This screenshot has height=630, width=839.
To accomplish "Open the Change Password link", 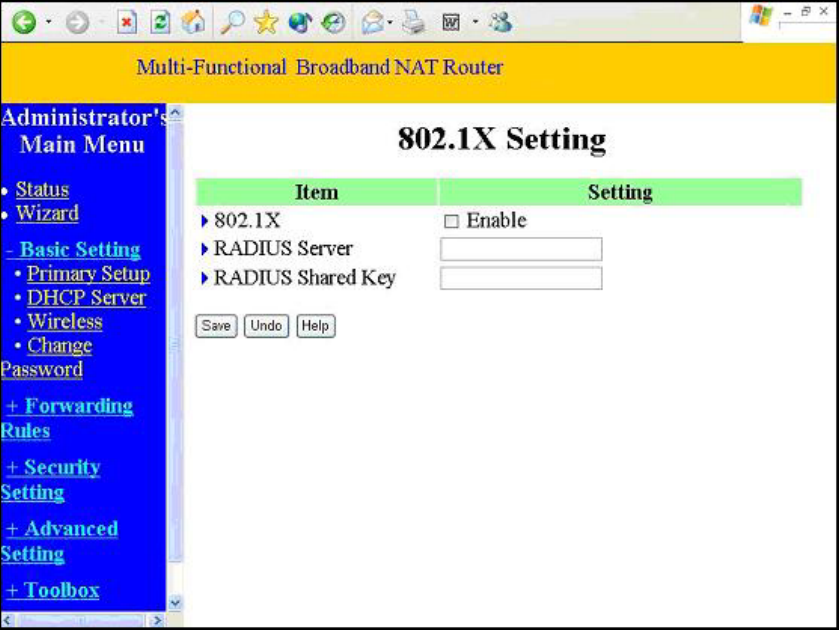I will (x=47, y=358).
